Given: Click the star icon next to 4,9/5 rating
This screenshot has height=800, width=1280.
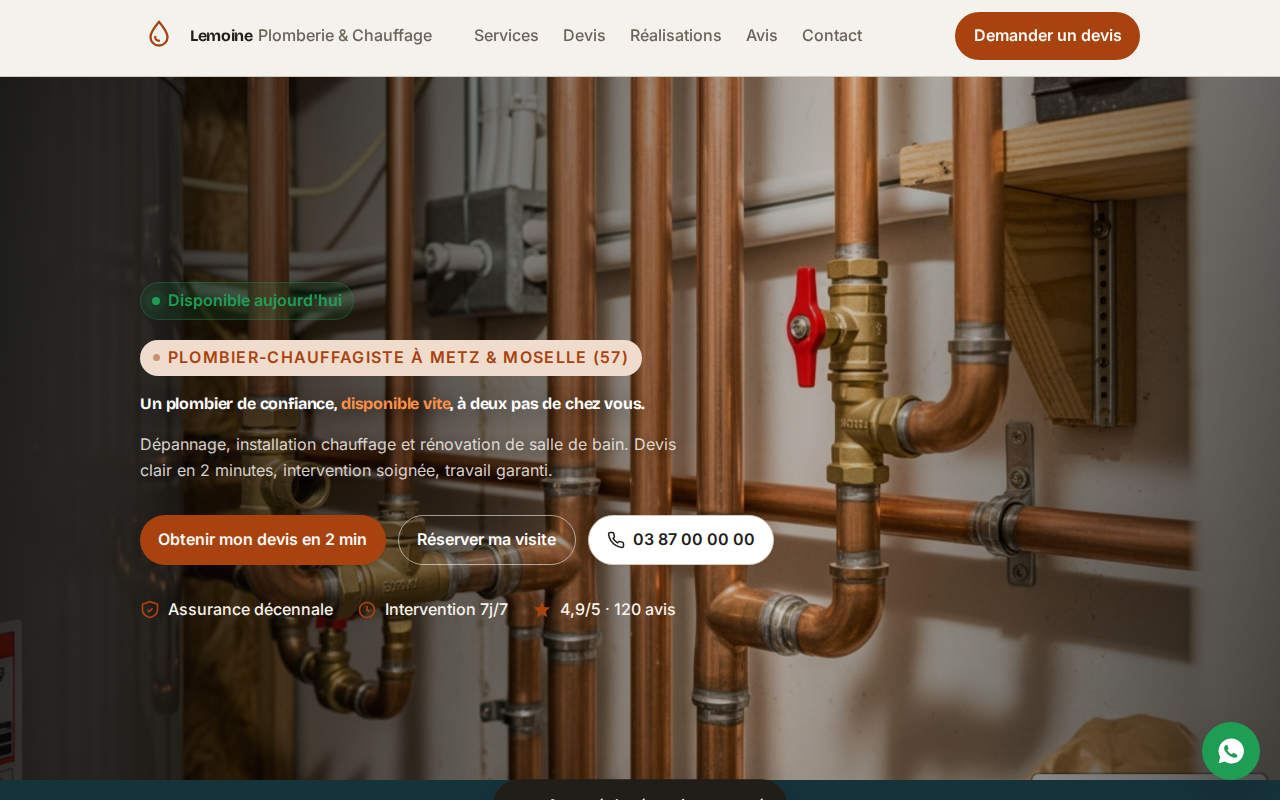Looking at the screenshot, I should tap(542, 610).
